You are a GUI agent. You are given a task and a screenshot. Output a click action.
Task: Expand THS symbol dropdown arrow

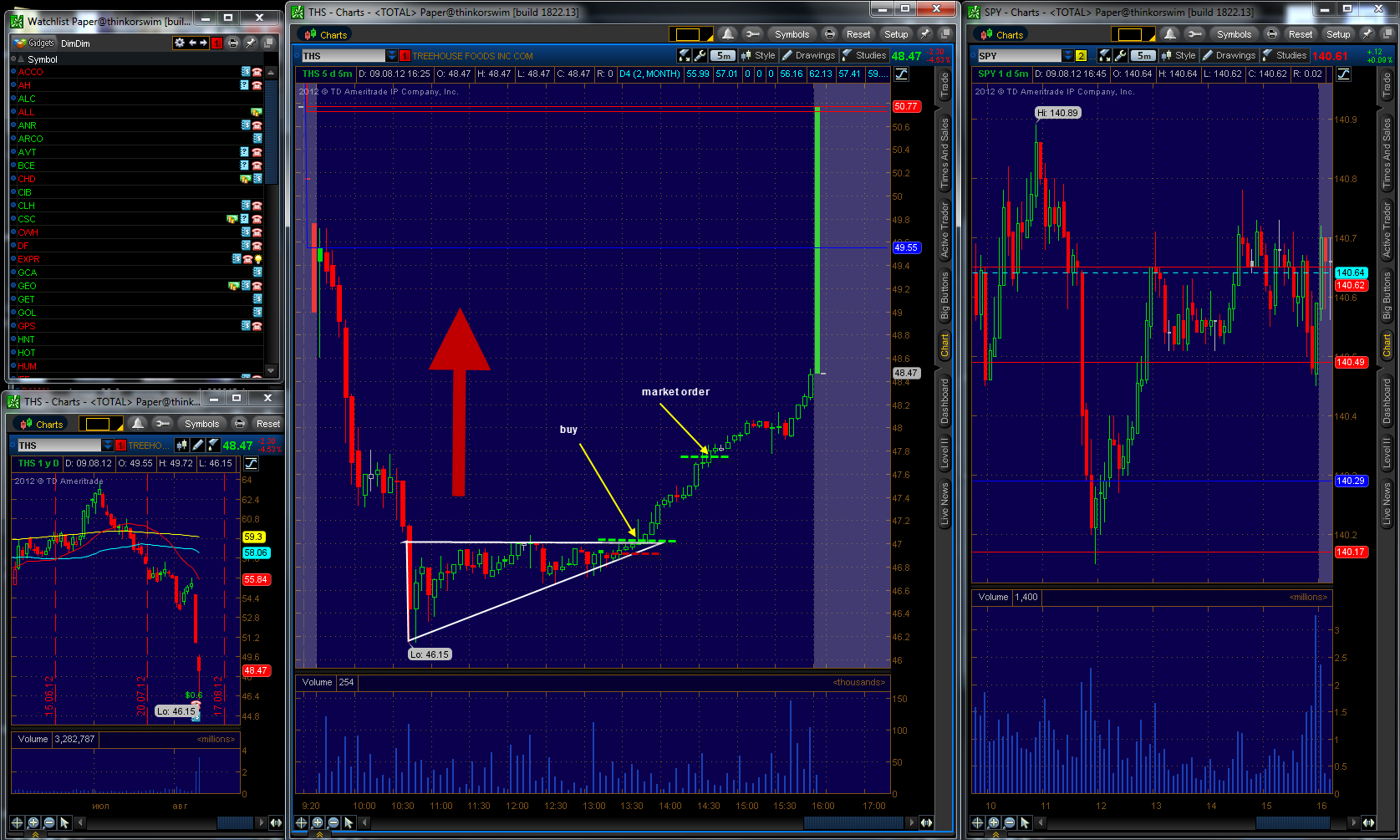click(x=392, y=56)
